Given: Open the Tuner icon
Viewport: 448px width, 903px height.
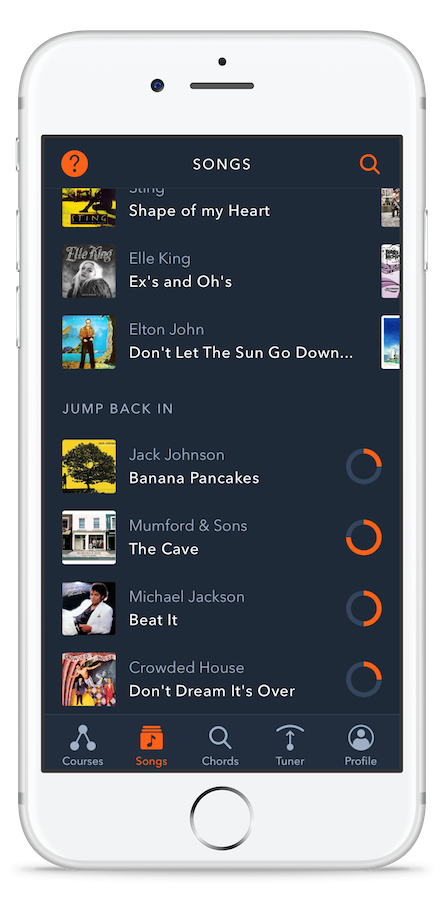Looking at the screenshot, I should 290,738.
